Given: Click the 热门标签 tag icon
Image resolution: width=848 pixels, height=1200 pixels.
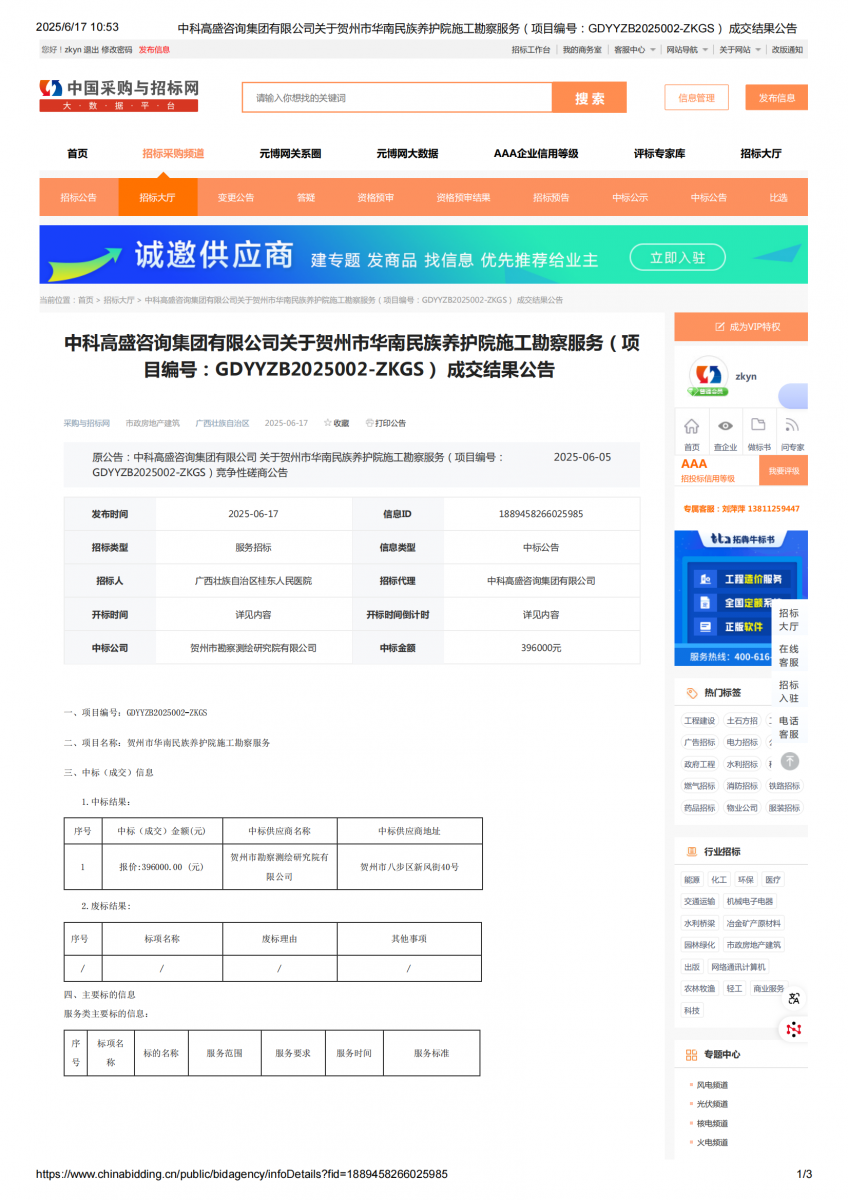Looking at the screenshot, I should pyautogui.click(x=692, y=693).
